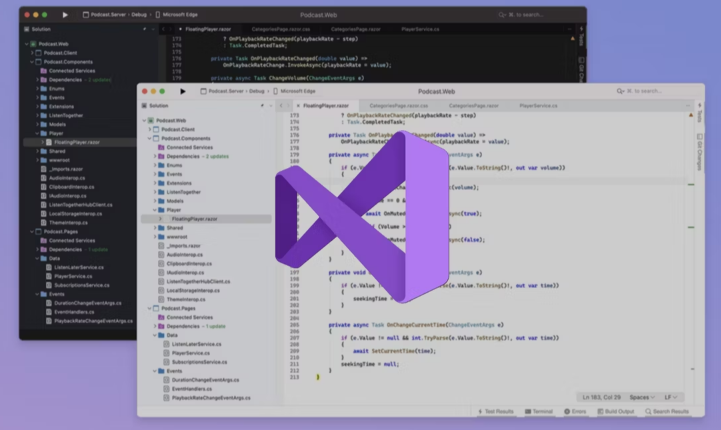Viewport: 721px width, 430px height.
Task: Close the FloatingPlayer.razor tab in light window
Action: [298, 106]
